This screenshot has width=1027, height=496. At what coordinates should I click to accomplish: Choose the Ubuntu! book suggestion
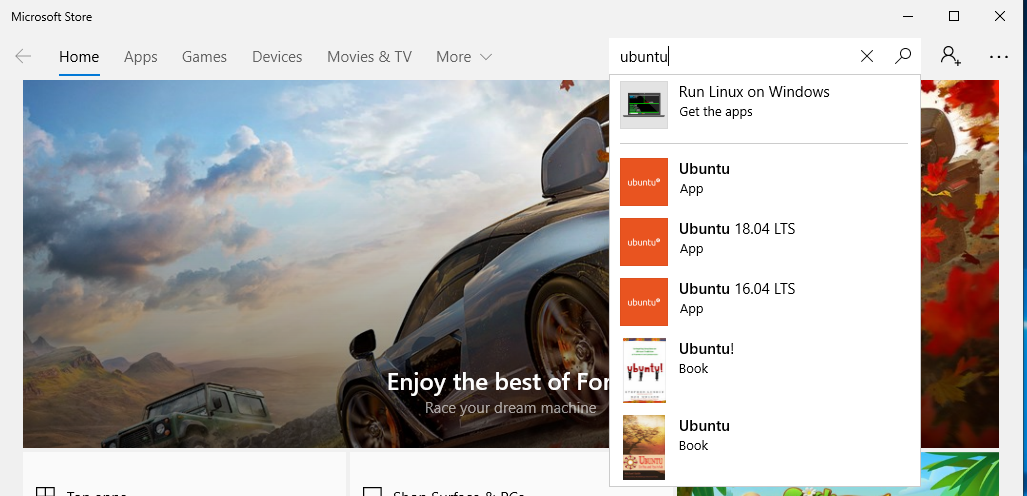point(707,358)
